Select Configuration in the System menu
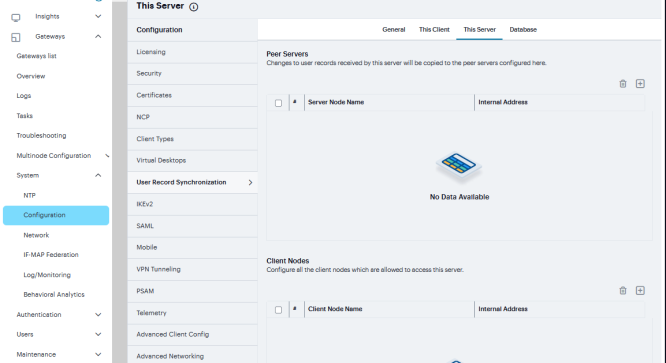 click(x=56, y=215)
